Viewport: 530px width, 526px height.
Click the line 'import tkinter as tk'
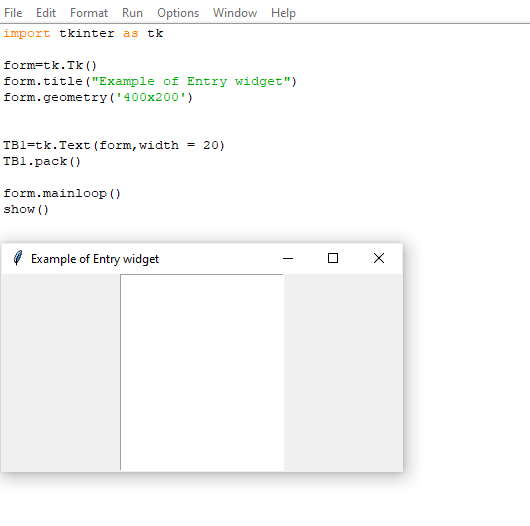83,33
